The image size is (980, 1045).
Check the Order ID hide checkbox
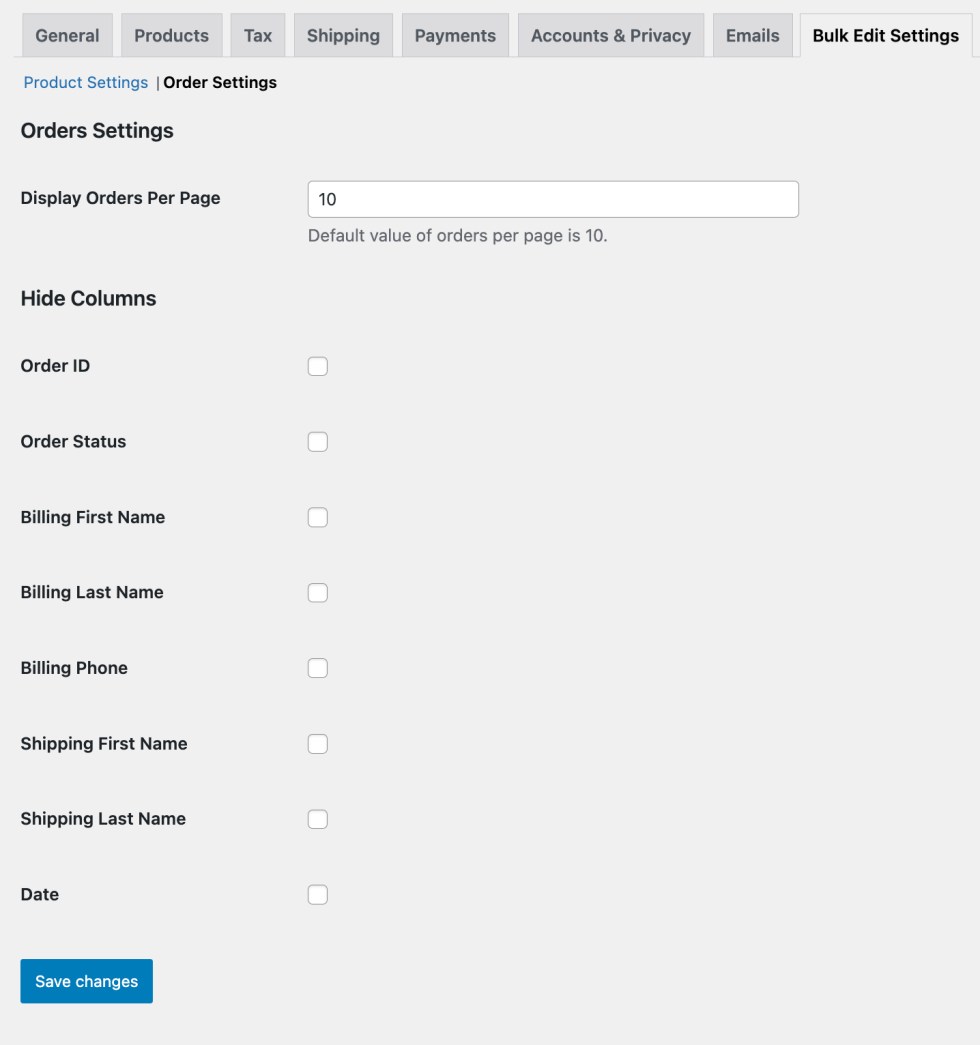point(318,366)
